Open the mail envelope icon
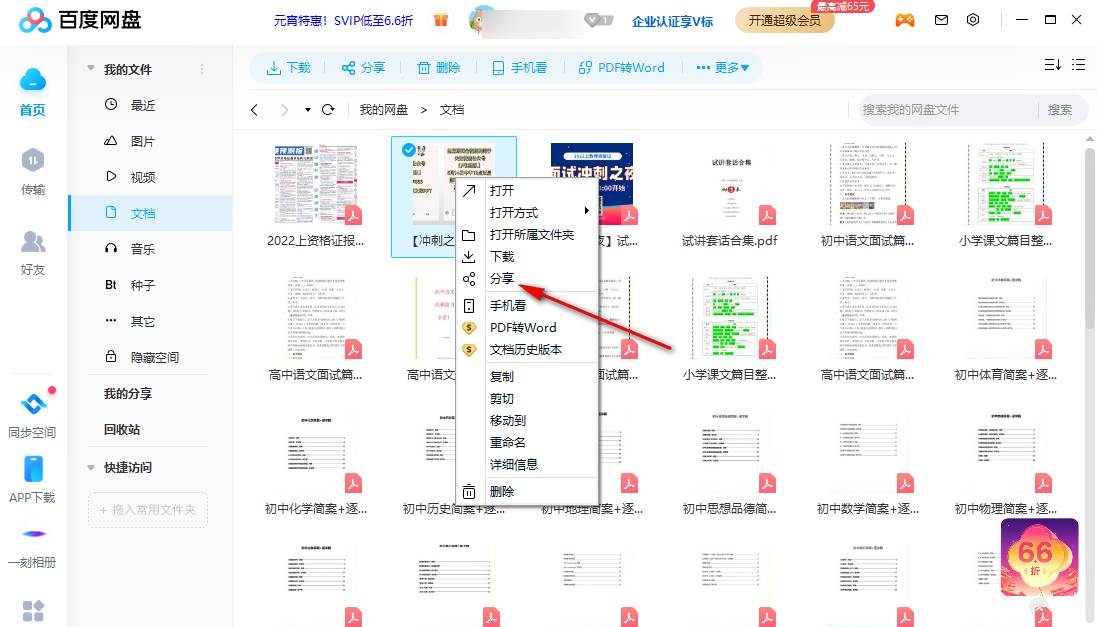Screen dimensions: 1097x627 click(x=941, y=20)
